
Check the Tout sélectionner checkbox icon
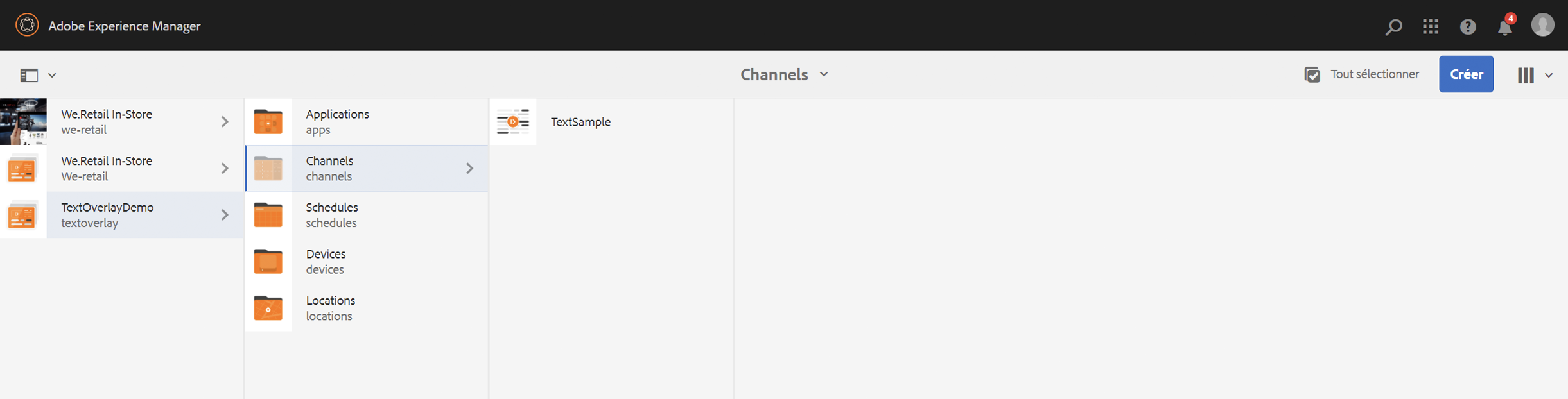[1312, 74]
